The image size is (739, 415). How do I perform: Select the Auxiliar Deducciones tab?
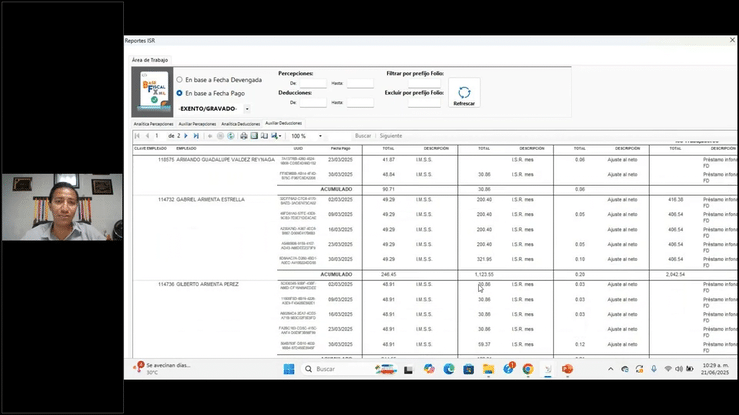tap(283, 123)
